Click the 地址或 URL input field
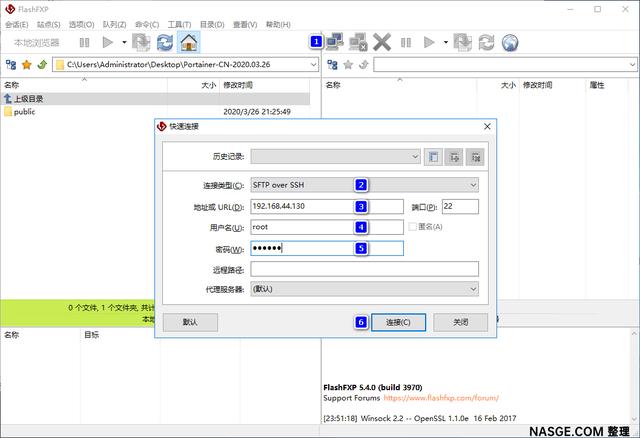 (327, 206)
